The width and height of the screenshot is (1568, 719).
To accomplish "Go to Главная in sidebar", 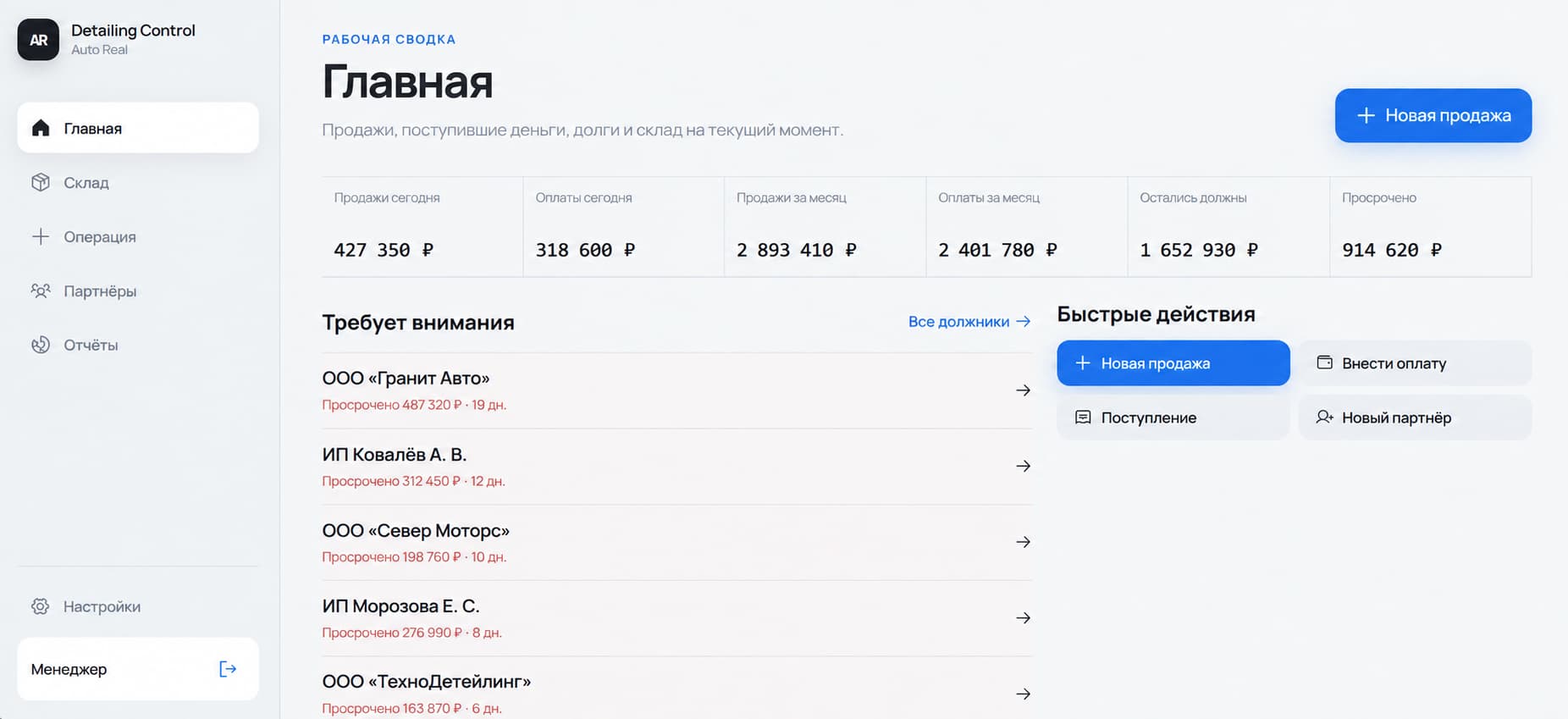I will coord(138,128).
